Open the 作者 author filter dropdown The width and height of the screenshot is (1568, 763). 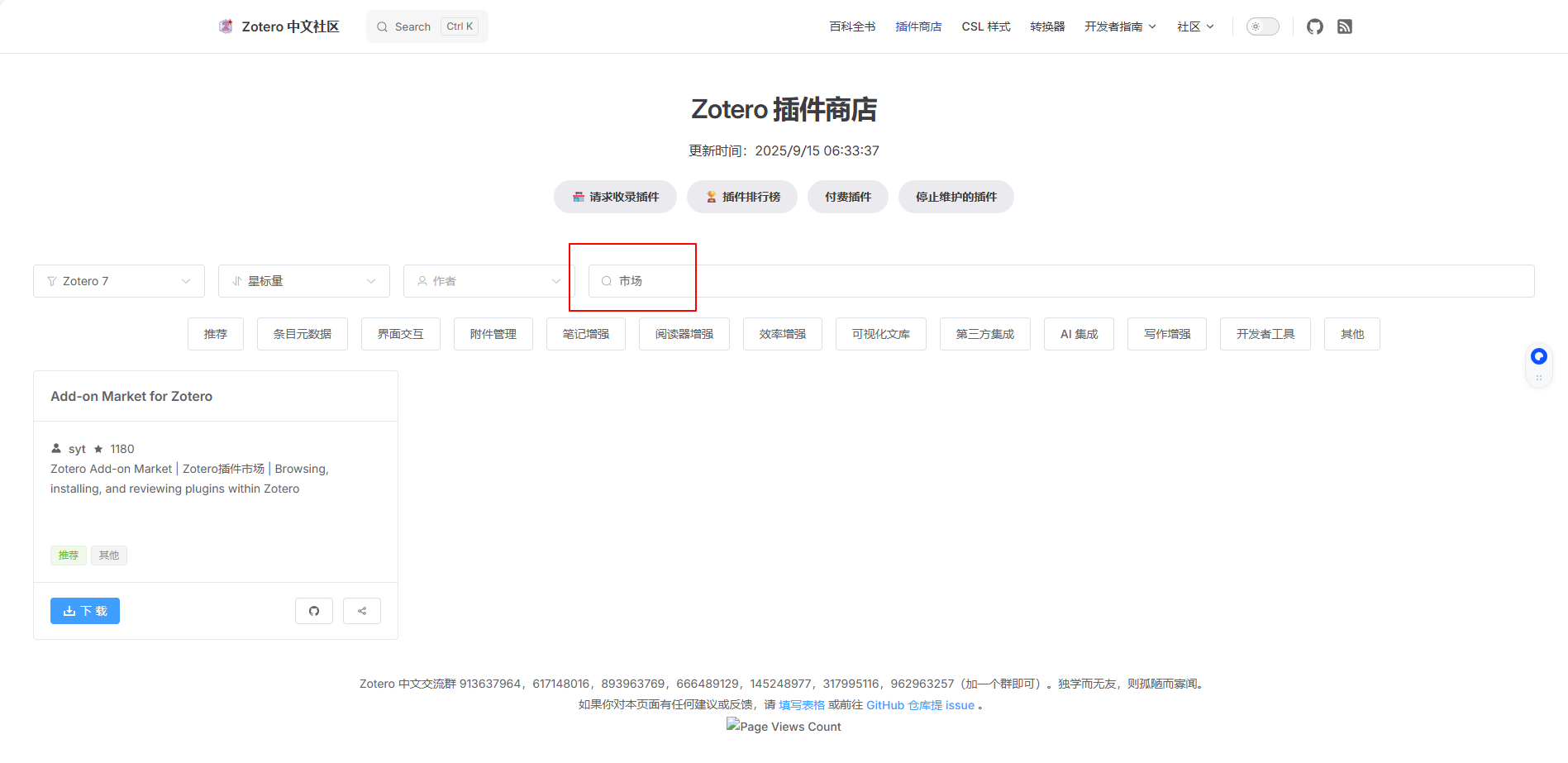pos(489,281)
